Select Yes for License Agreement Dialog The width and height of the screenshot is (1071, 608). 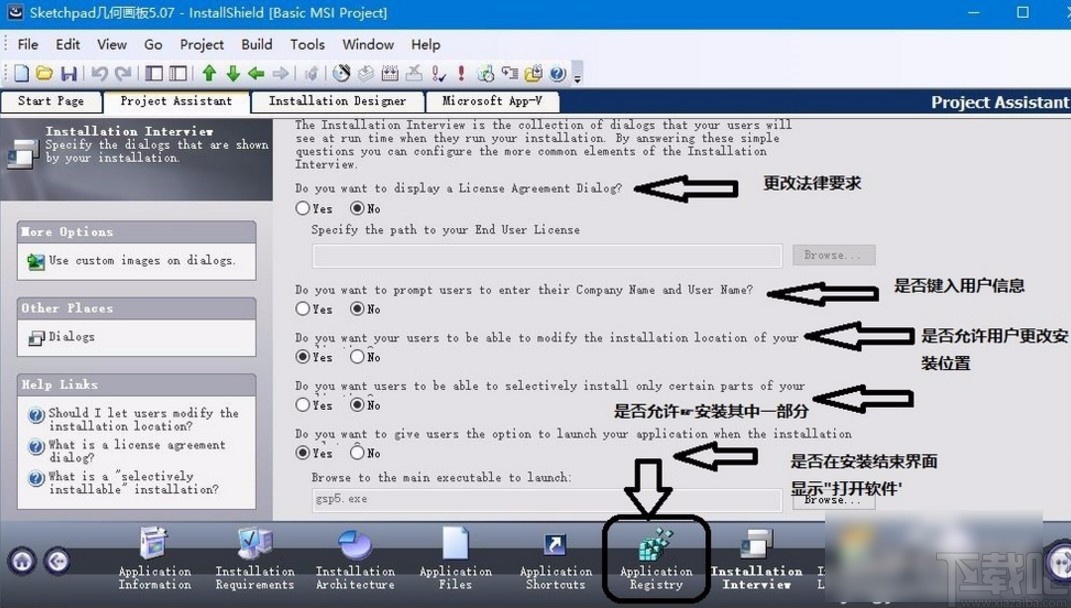pos(303,208)
